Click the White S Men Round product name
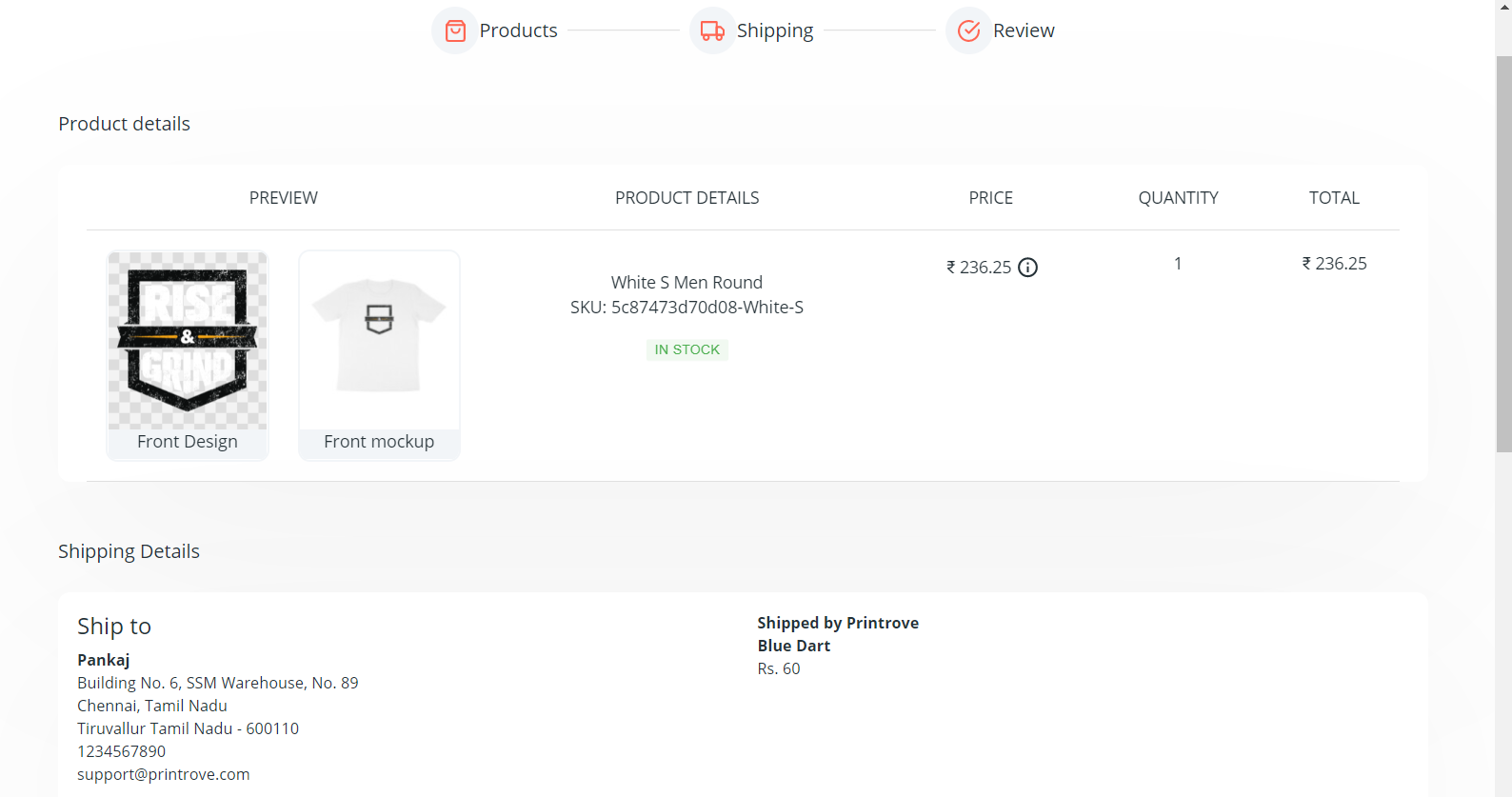The image size is (1512, 797). pos(686,283)
